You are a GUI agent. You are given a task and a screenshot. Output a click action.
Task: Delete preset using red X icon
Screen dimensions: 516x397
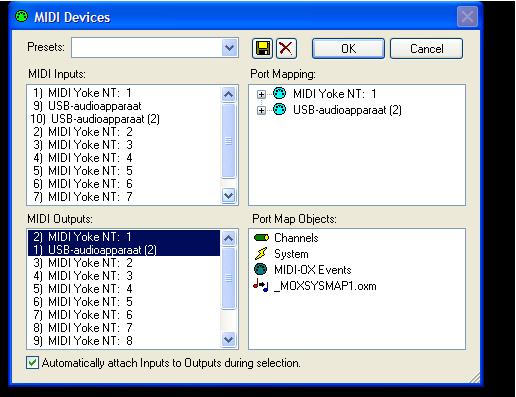coord(286,49)
